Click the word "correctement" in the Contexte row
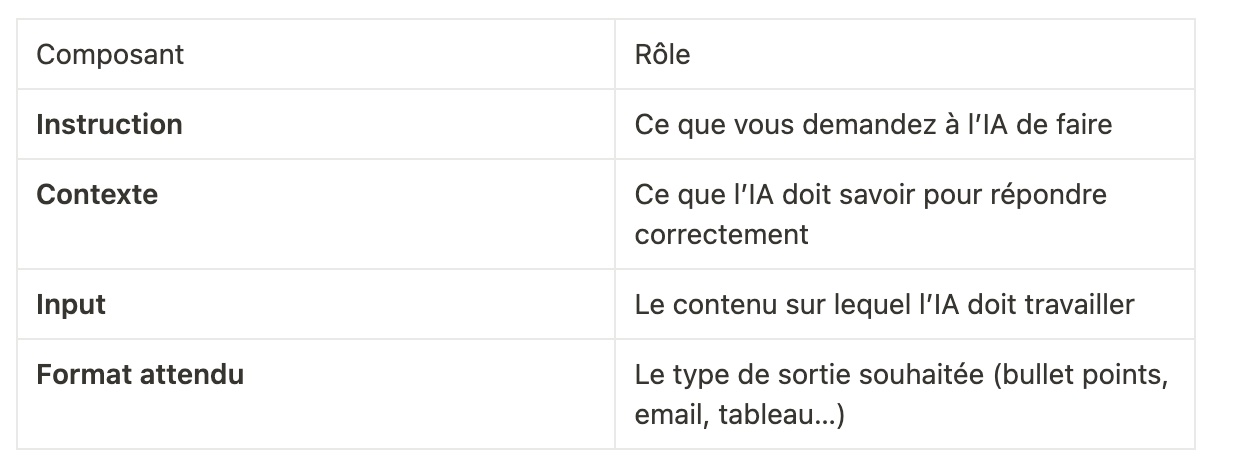This screenshot has height=476, width=1252. tap(721, 234)
